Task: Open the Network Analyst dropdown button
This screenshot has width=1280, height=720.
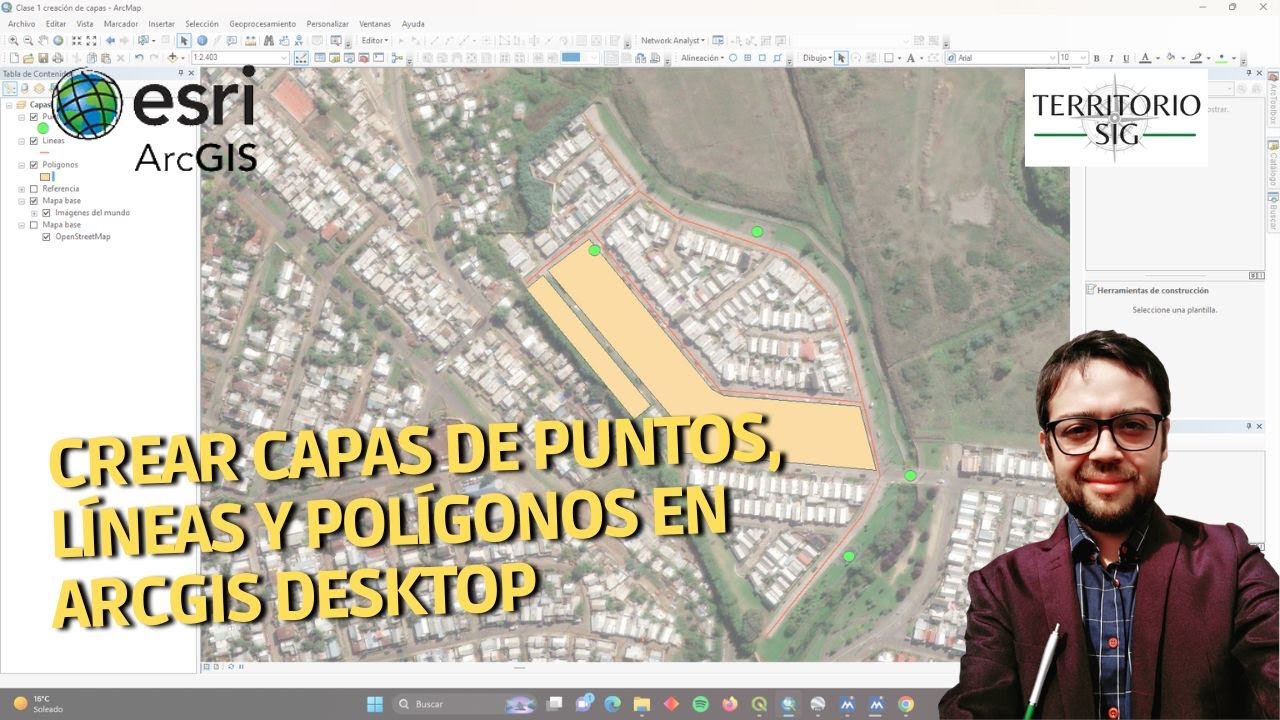Action: [673, 41]
